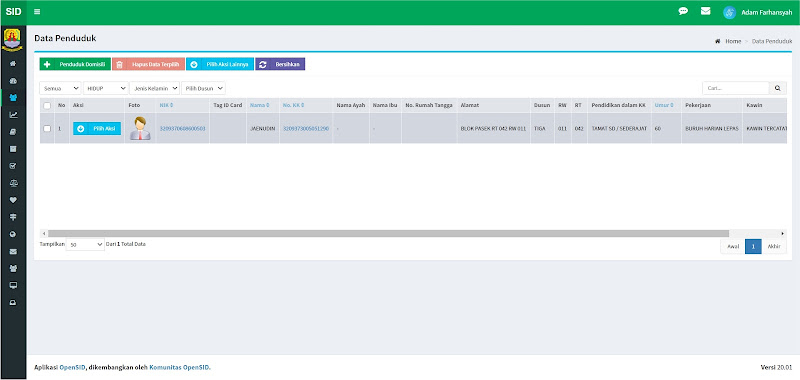Tick the checkbox for row 1 JAENUDIN
Screen dimensions: 800x380
(47, 129)
